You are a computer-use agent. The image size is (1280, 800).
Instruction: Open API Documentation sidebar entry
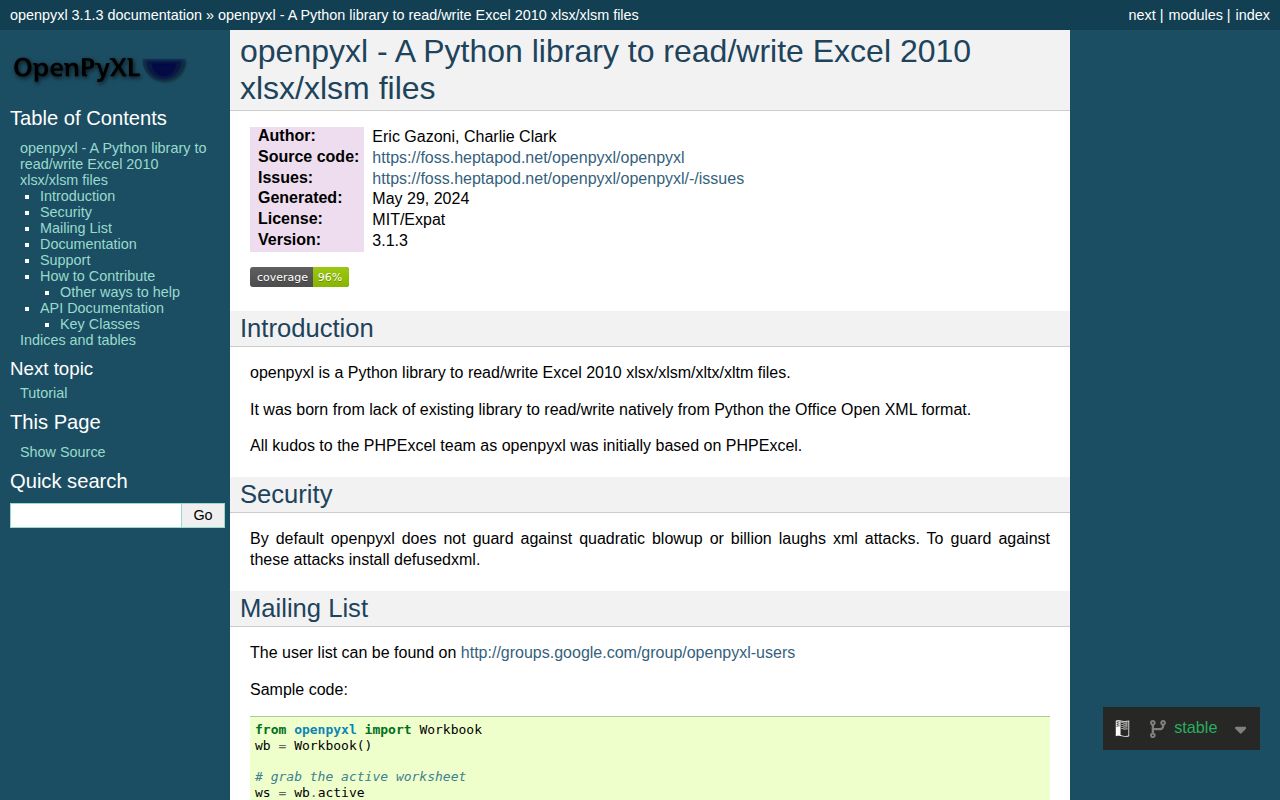[x=102, y=308]
